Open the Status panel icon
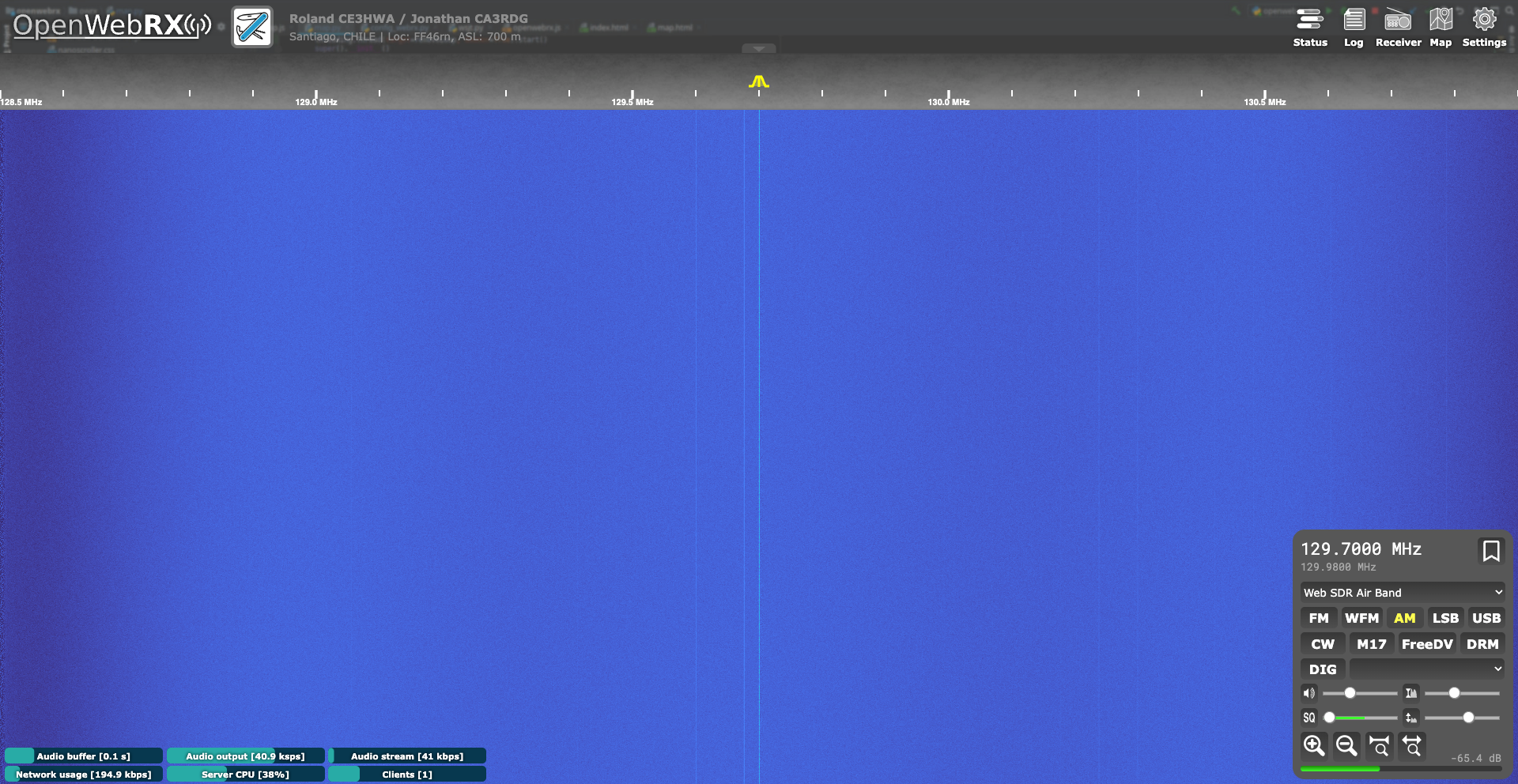Image resolution: width=1518 pixels, height=784 pixels. [1309, 27]
